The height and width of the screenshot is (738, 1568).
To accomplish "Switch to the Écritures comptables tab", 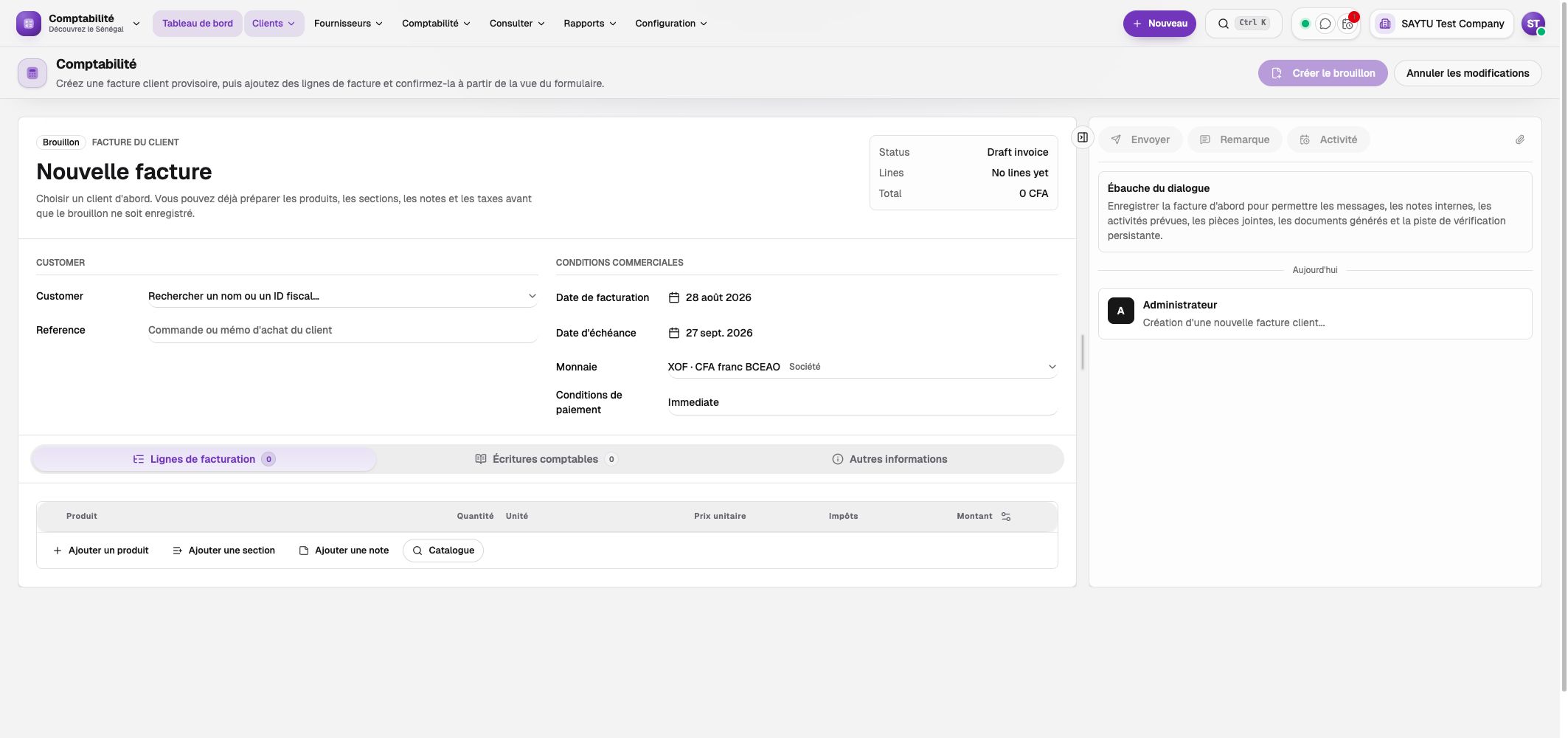I will tap(547, 459).
